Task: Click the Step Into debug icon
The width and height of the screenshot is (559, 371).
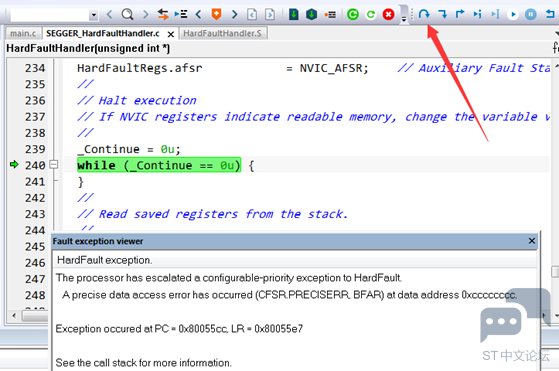Action: pos(442,14)
